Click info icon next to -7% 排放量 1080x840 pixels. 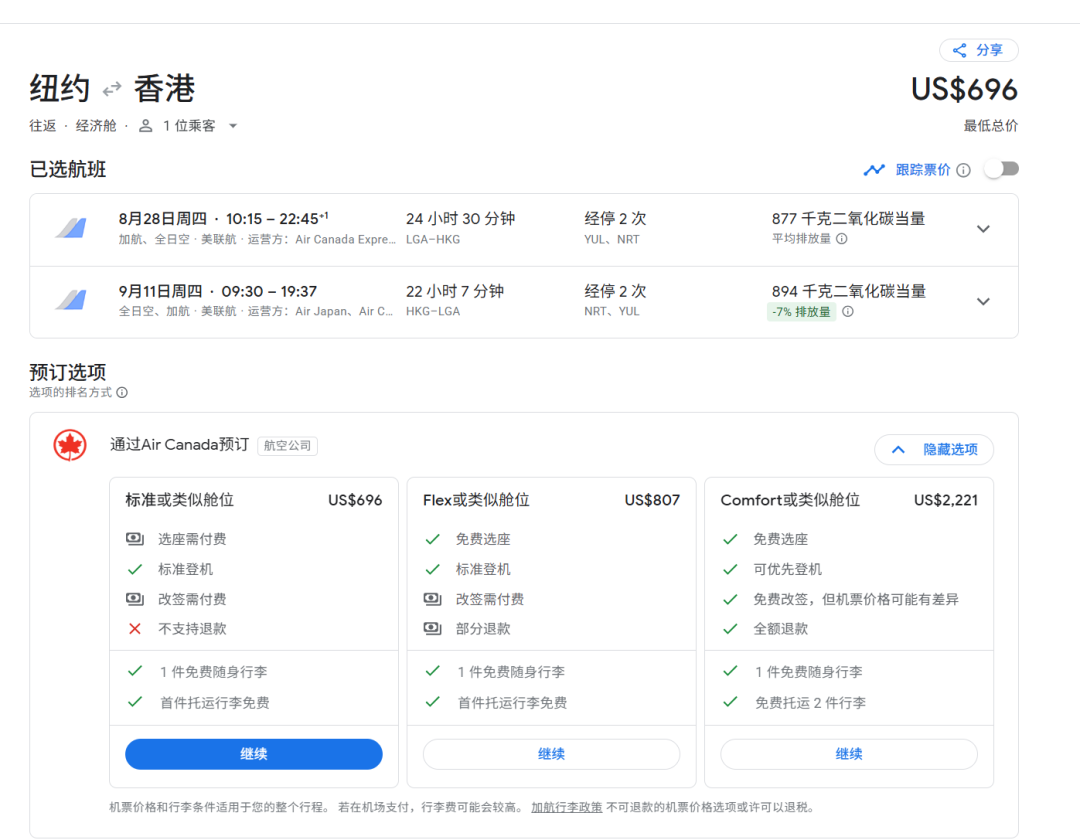click(x=847, y=311)
